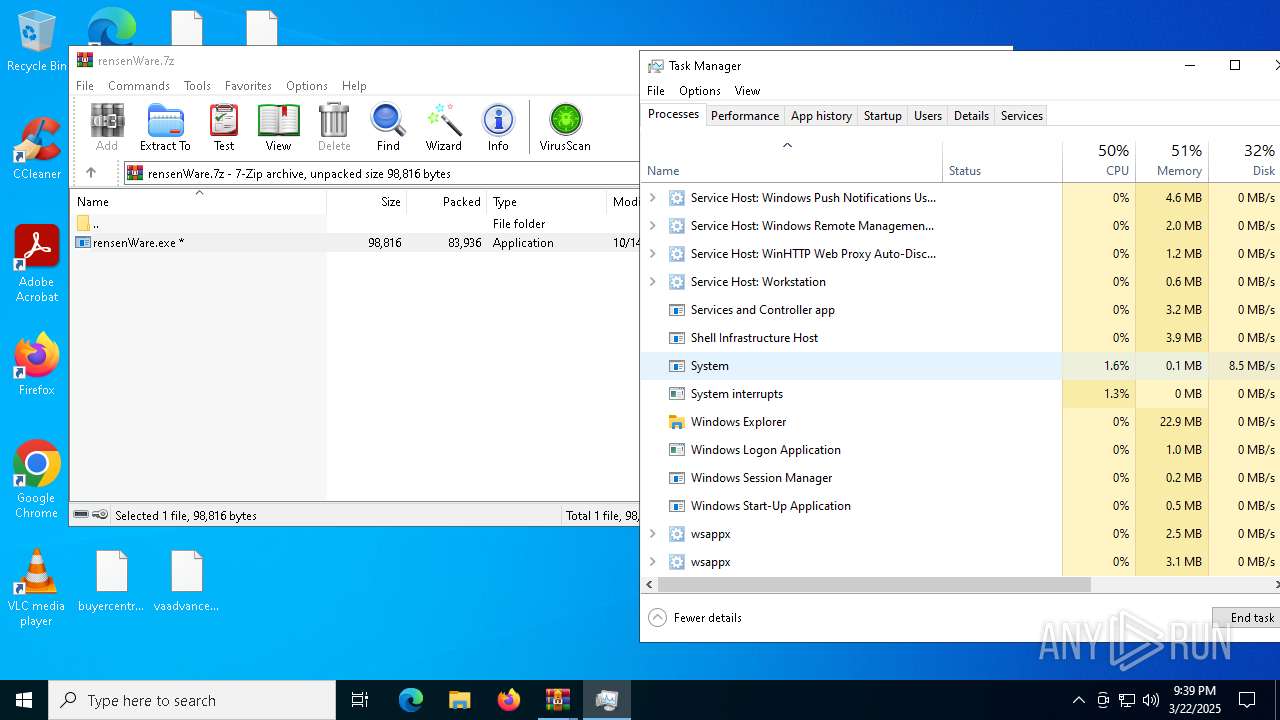Select the CCleaner desktop shortcut

[36, 148]
